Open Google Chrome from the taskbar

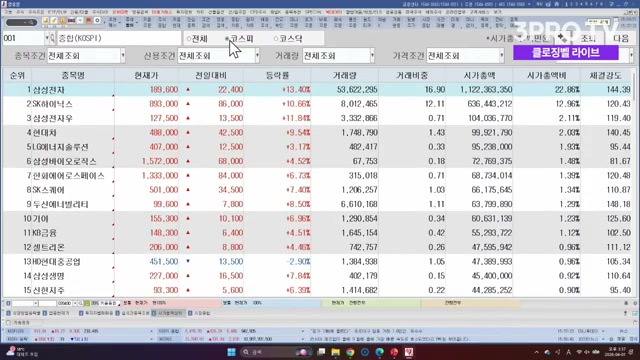pyautogui.click(x=350, y=352)
